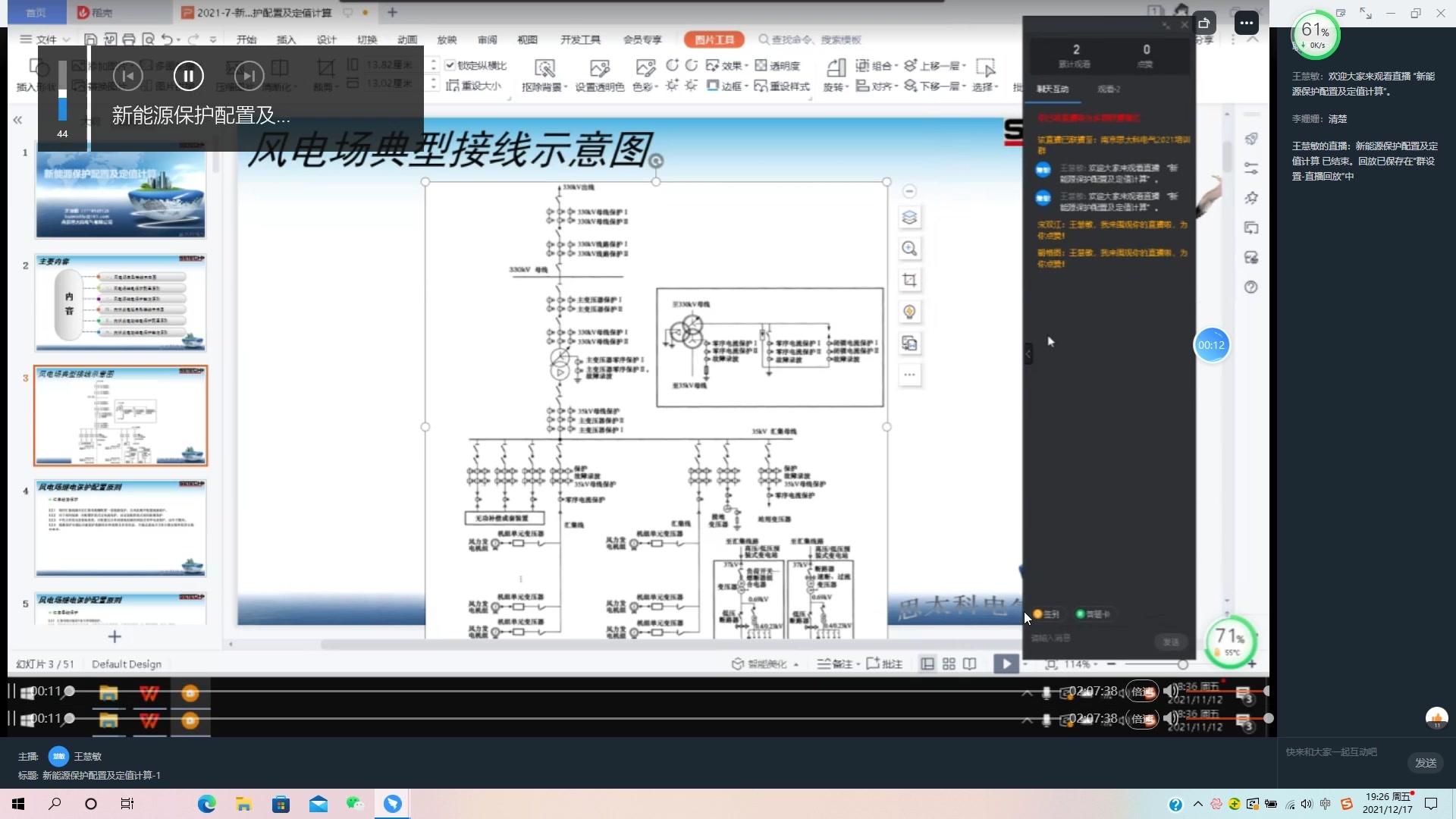The width and height of the screenshot is (1456, 819).
Task: Switch to 观看-2 tab in dark chat panel
Action: [x=1109, y=89]
